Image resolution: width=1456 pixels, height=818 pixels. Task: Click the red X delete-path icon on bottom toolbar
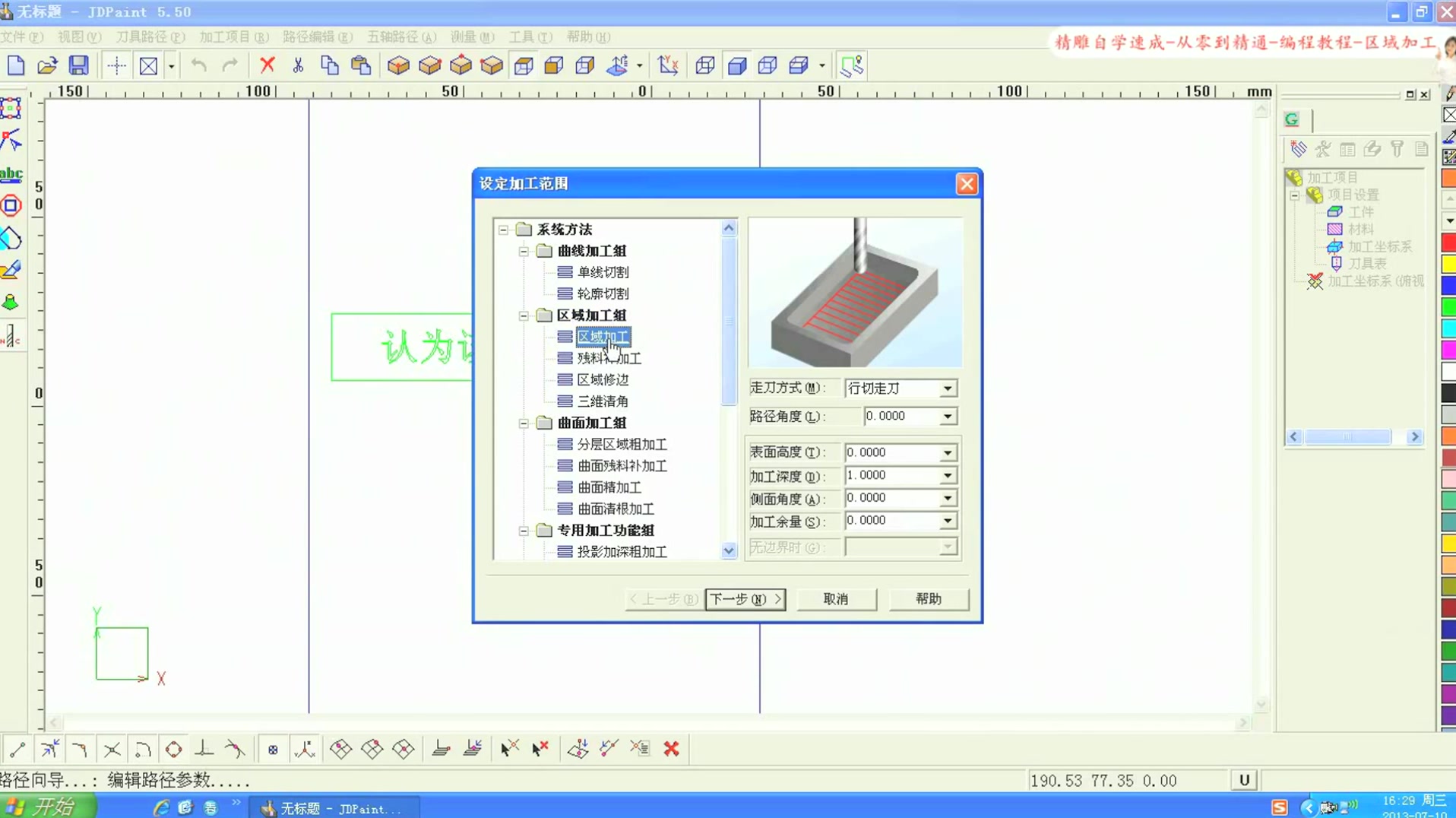tap(672, 749)
